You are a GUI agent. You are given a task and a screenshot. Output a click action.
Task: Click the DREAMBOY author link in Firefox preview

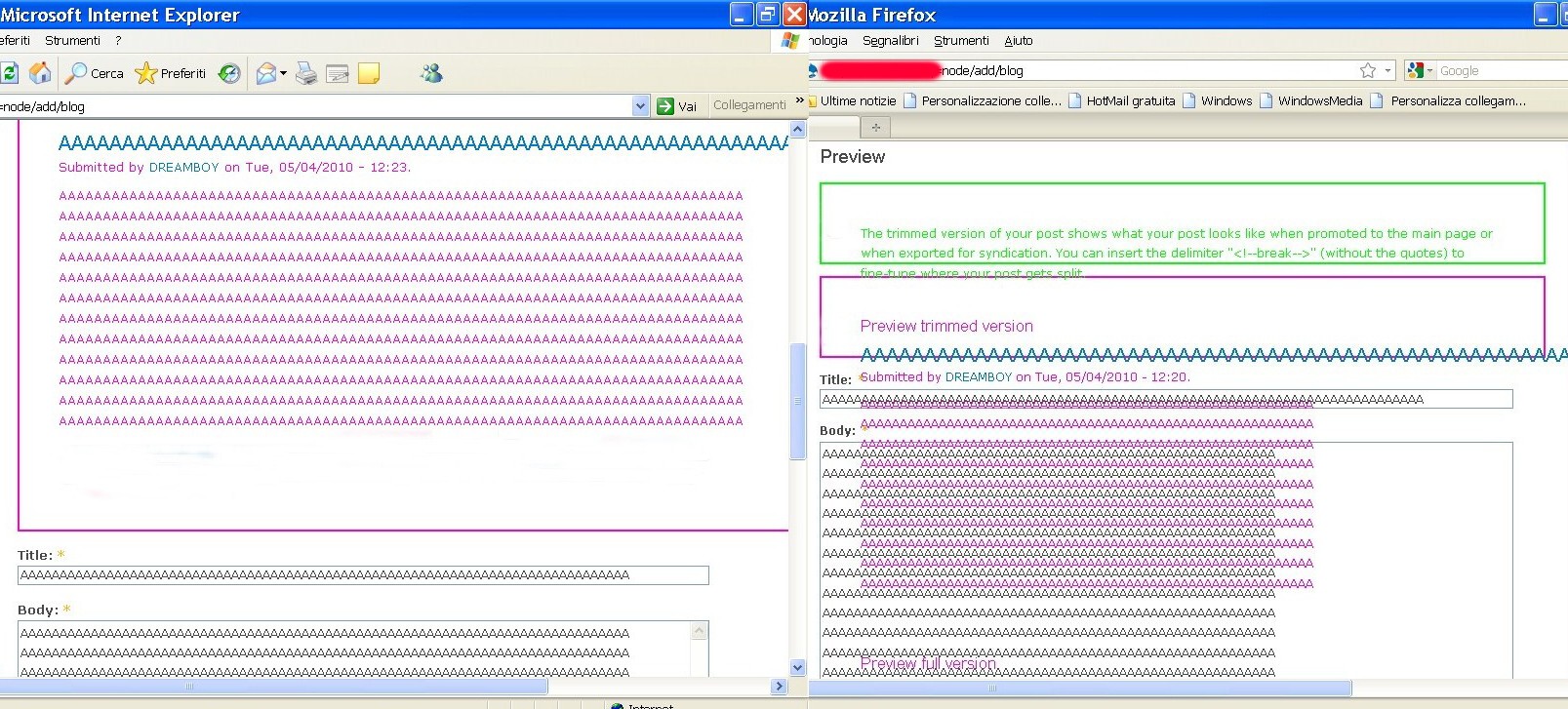(979, 376)
